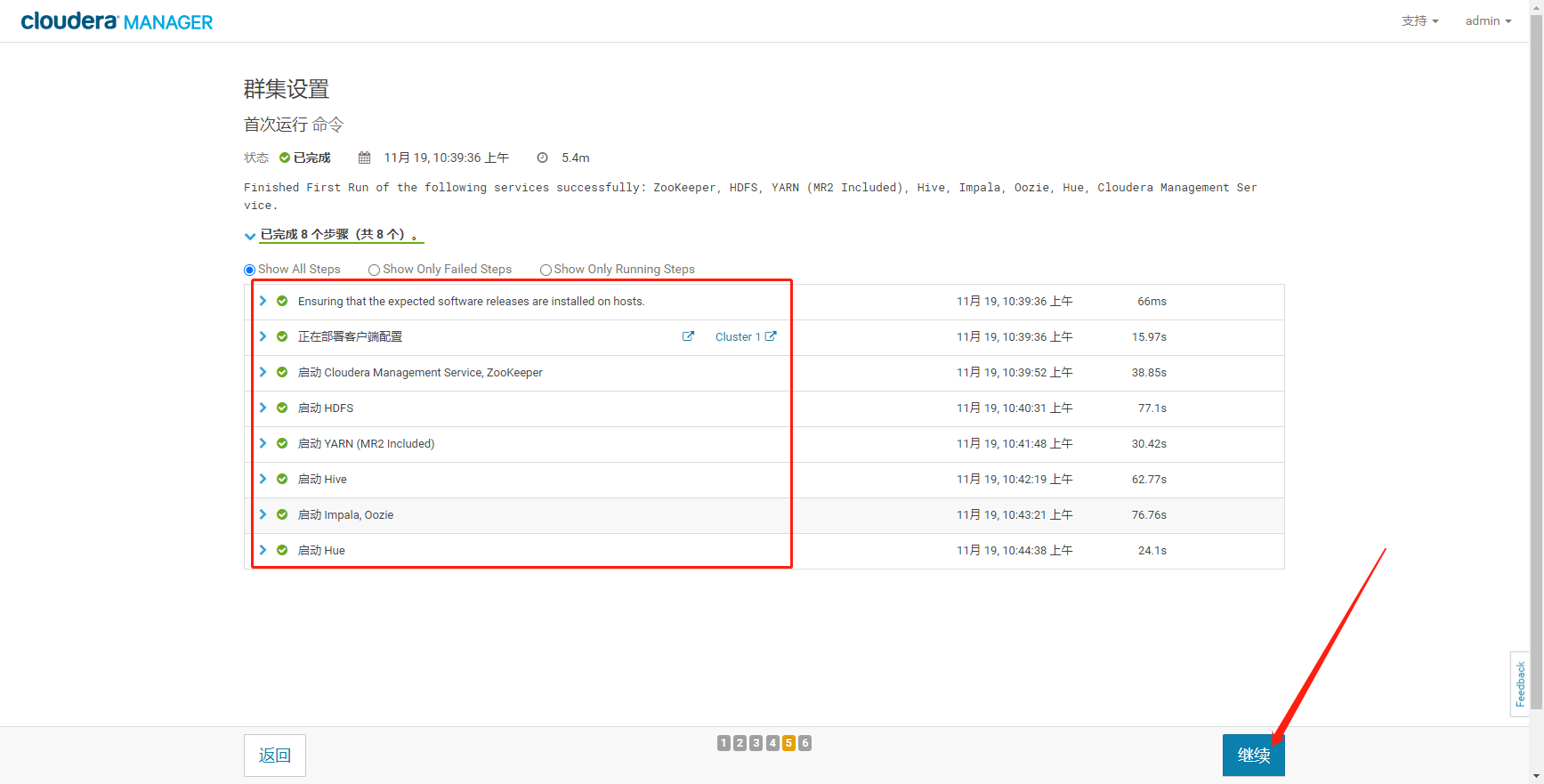Expand the 正在部署客户端配置 step
This screenshot has width=1544, height=784.
(263, 336)
